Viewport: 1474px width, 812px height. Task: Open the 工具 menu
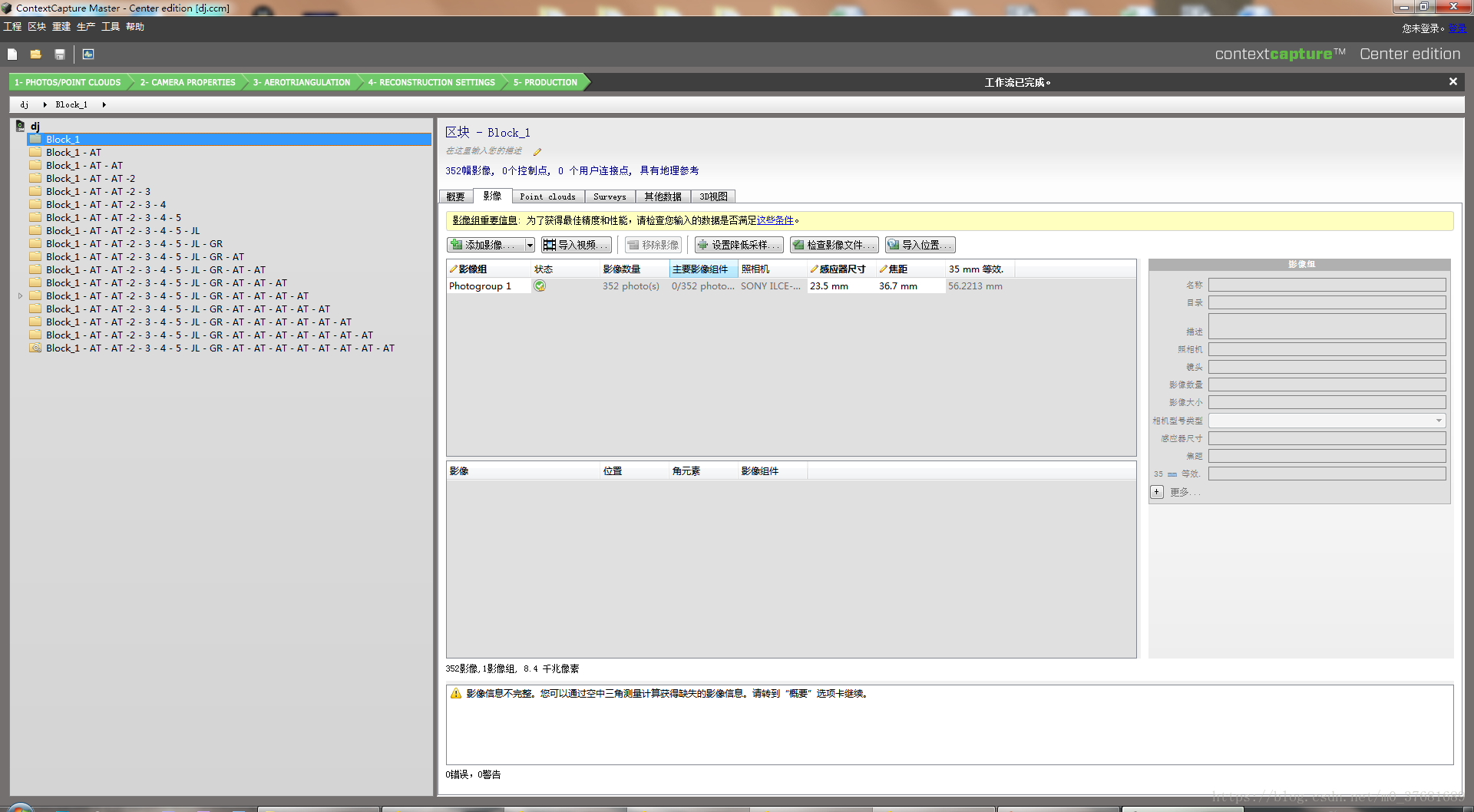point(111,27)
